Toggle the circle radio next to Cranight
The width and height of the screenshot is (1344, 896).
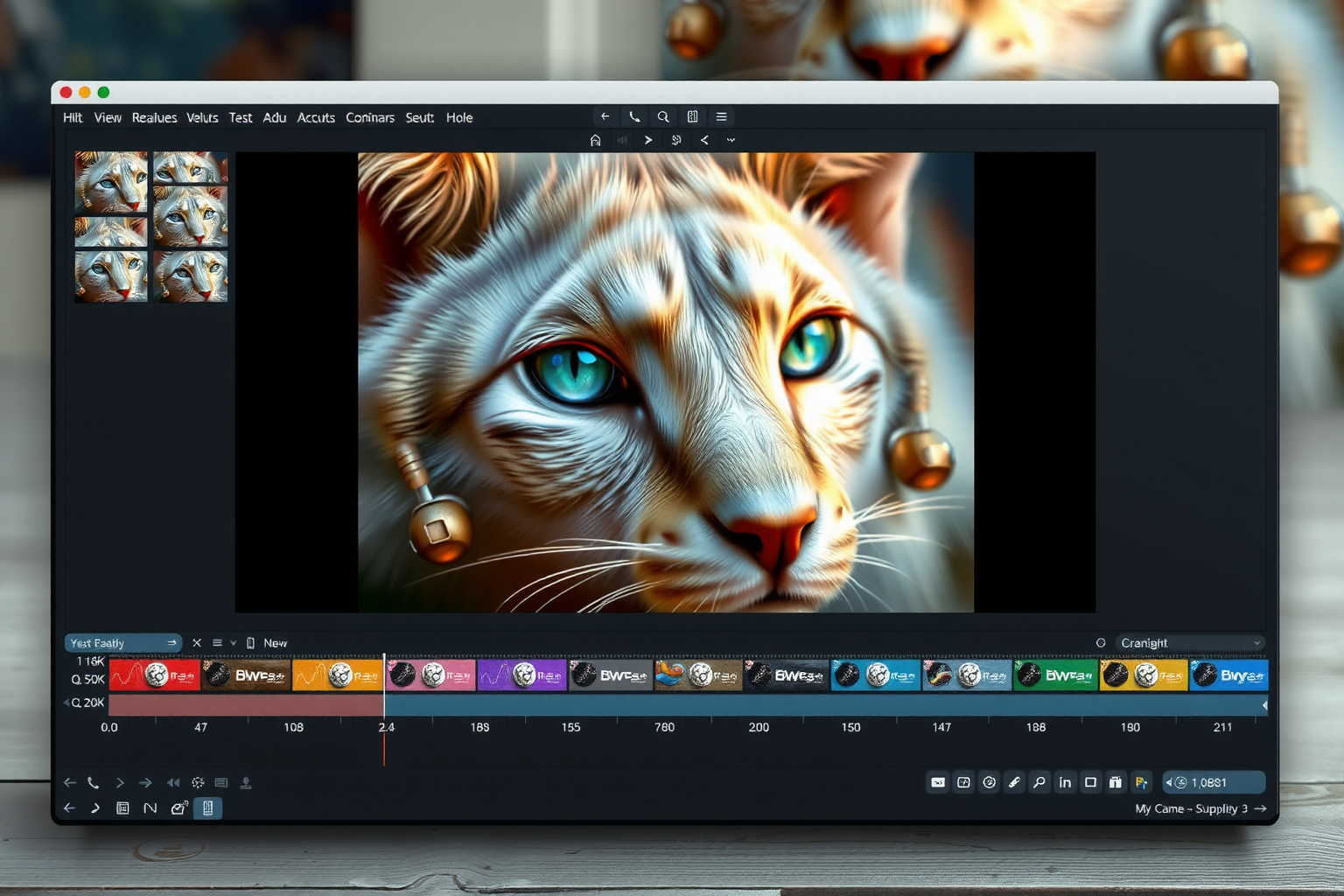point(1101,643)
